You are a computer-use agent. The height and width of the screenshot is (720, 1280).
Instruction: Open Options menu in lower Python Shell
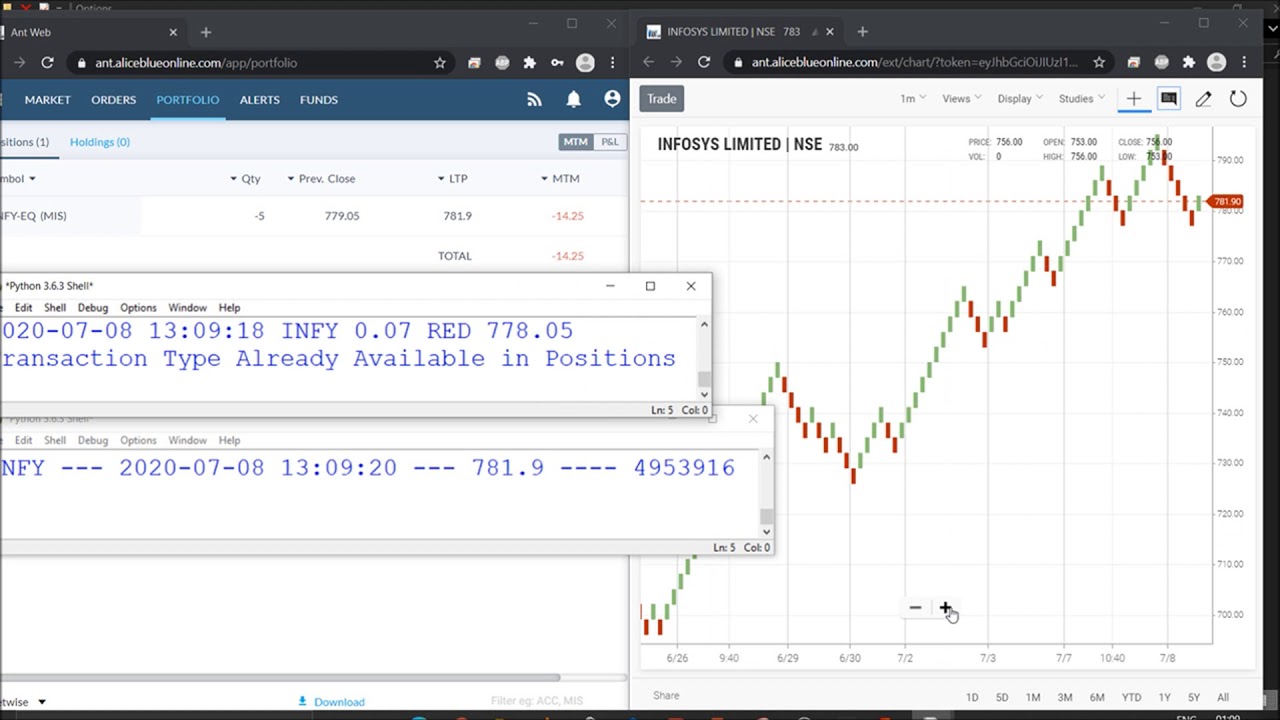point(138,440)
